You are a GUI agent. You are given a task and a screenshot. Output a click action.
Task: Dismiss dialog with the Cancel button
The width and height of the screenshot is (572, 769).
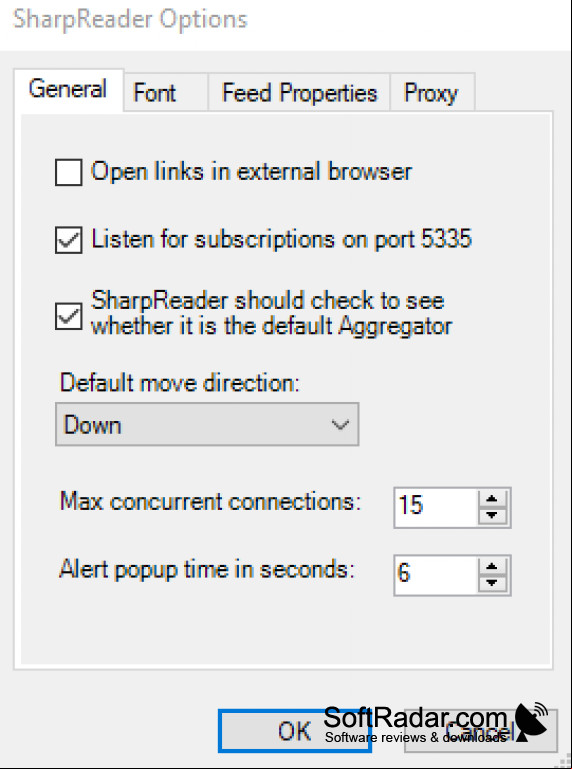[481, 731]
